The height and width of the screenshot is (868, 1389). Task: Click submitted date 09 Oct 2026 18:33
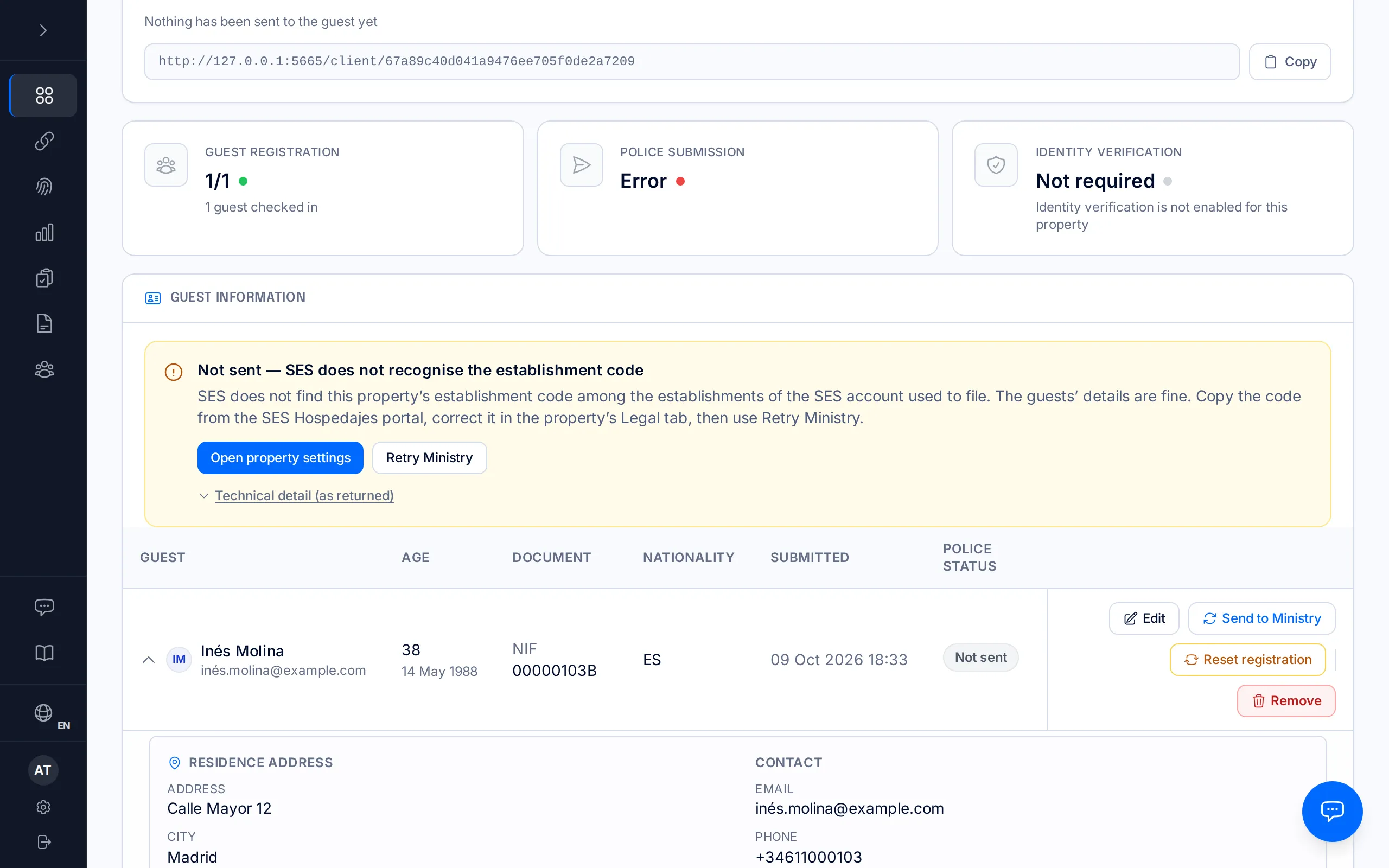tap(839, 660)
